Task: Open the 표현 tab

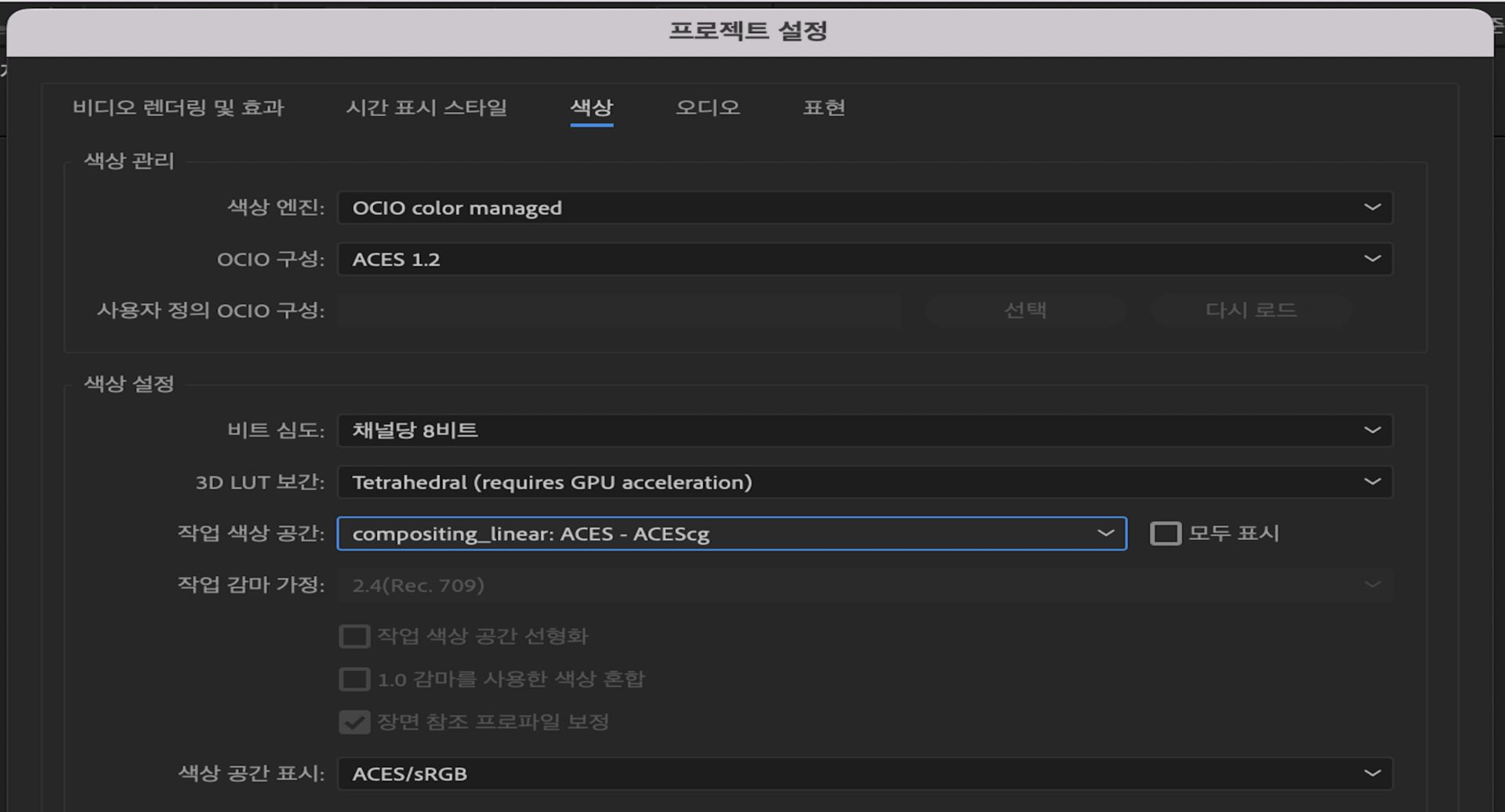Action: coord(824,108)
